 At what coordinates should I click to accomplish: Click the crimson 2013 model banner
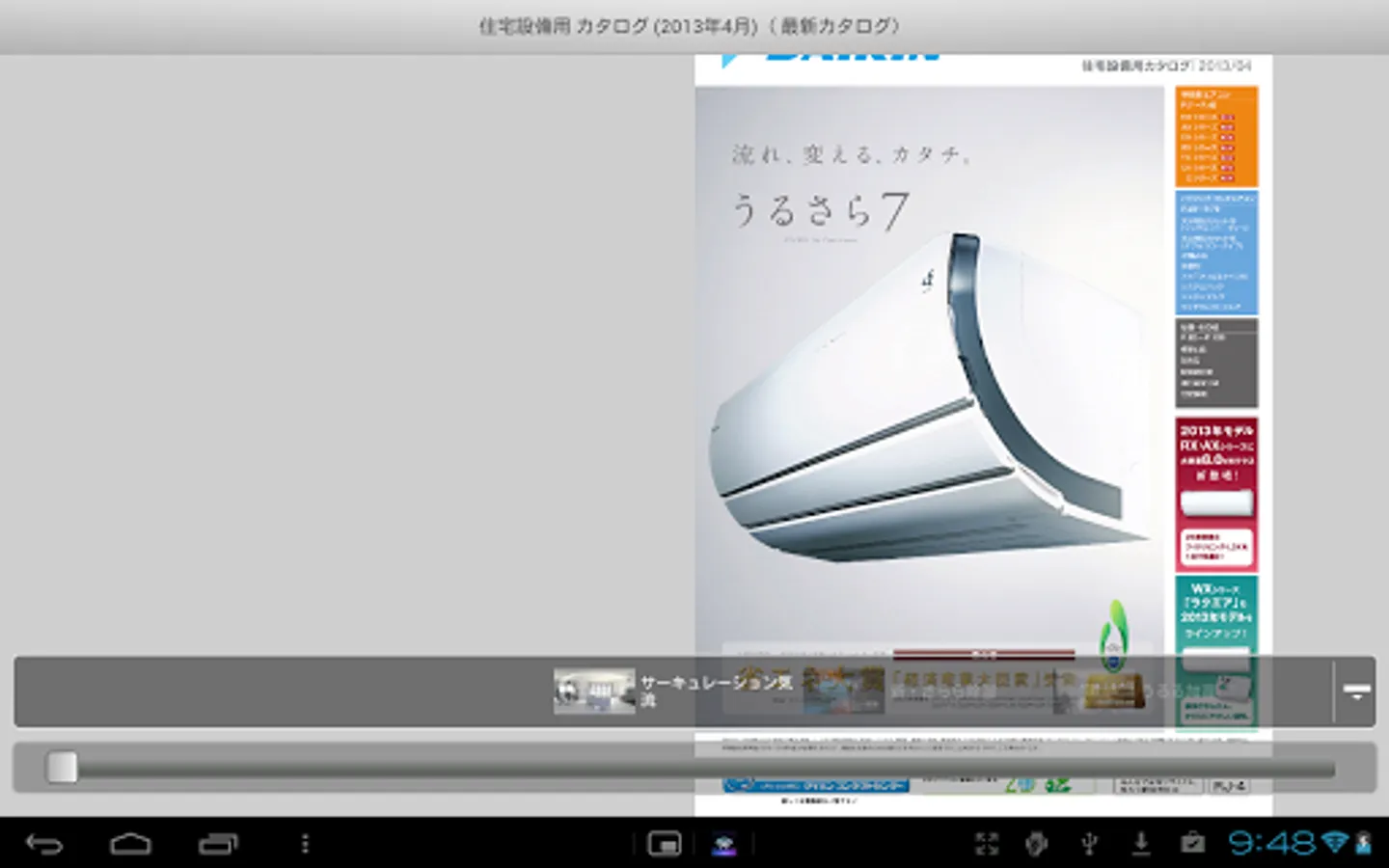point(1216,494)
